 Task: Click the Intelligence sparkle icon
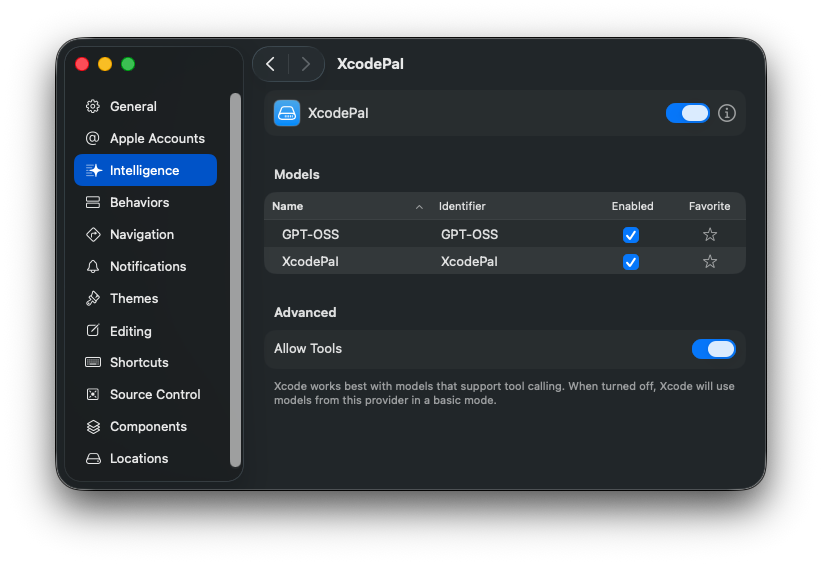pyautogui.click(x=93, y=170)
